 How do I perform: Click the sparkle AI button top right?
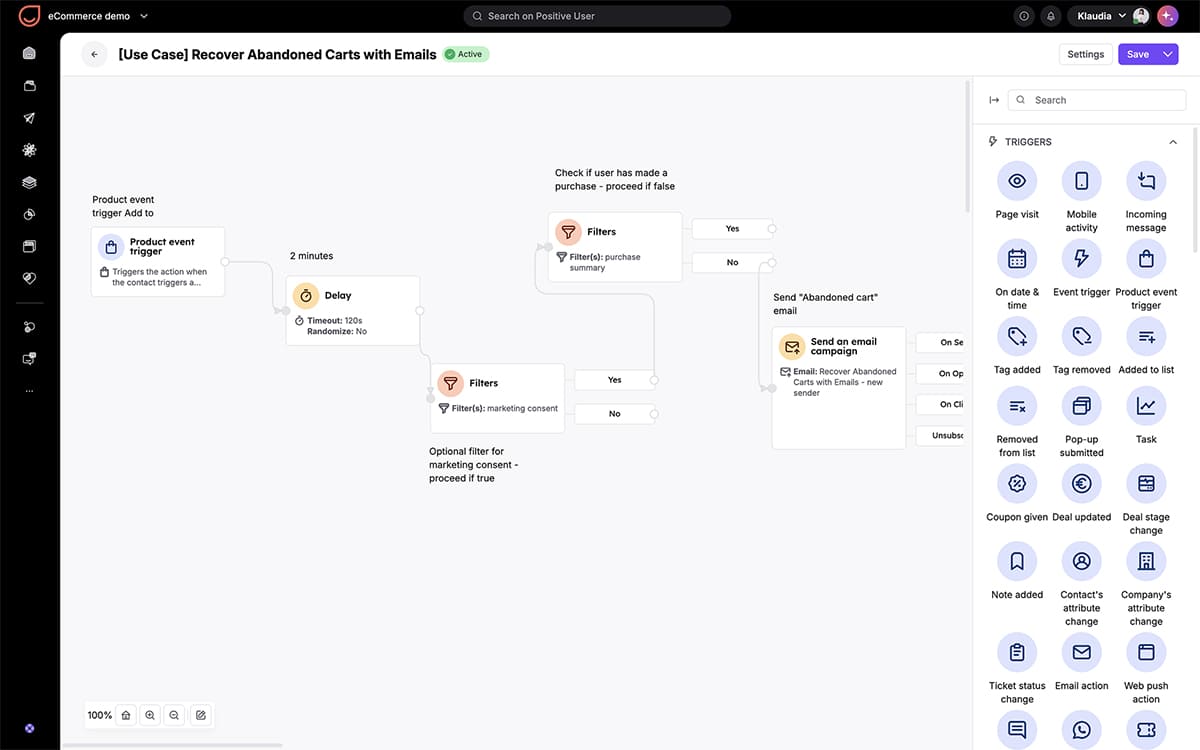click(x=1167, y=16)
